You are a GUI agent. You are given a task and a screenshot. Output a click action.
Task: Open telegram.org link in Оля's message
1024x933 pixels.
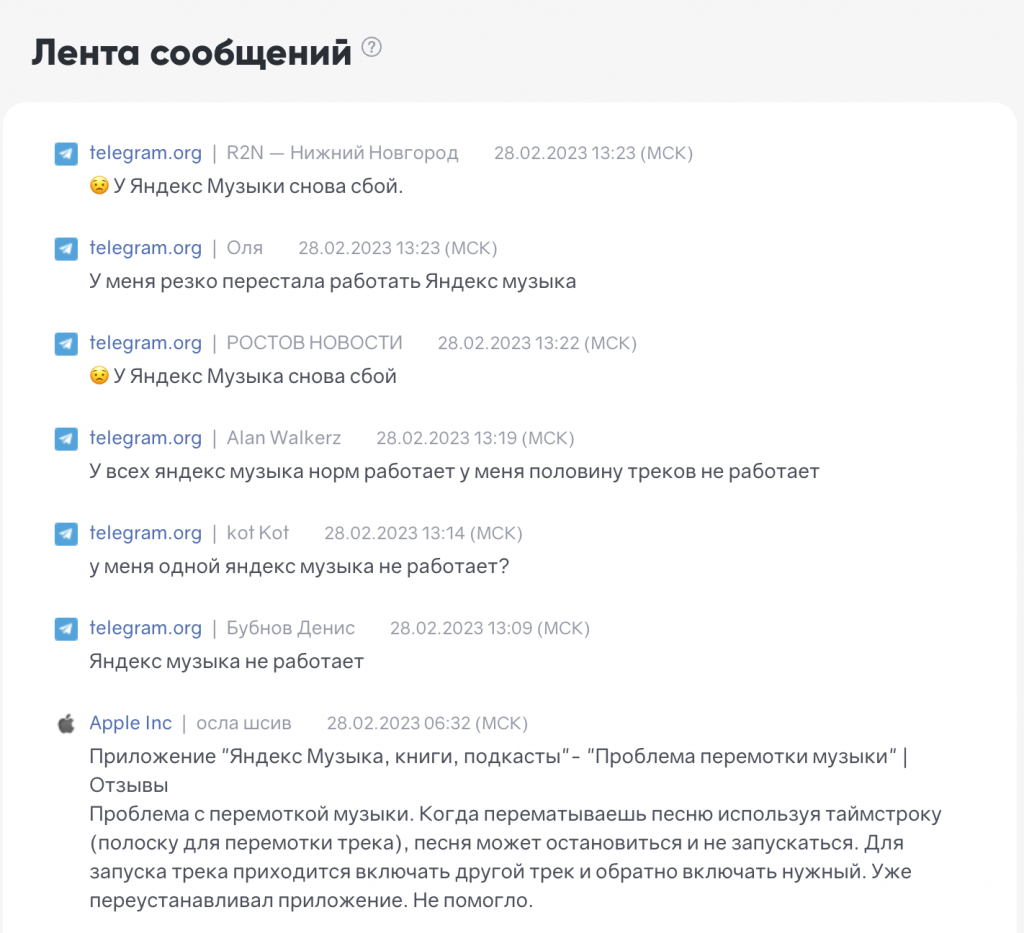point(145,248)
